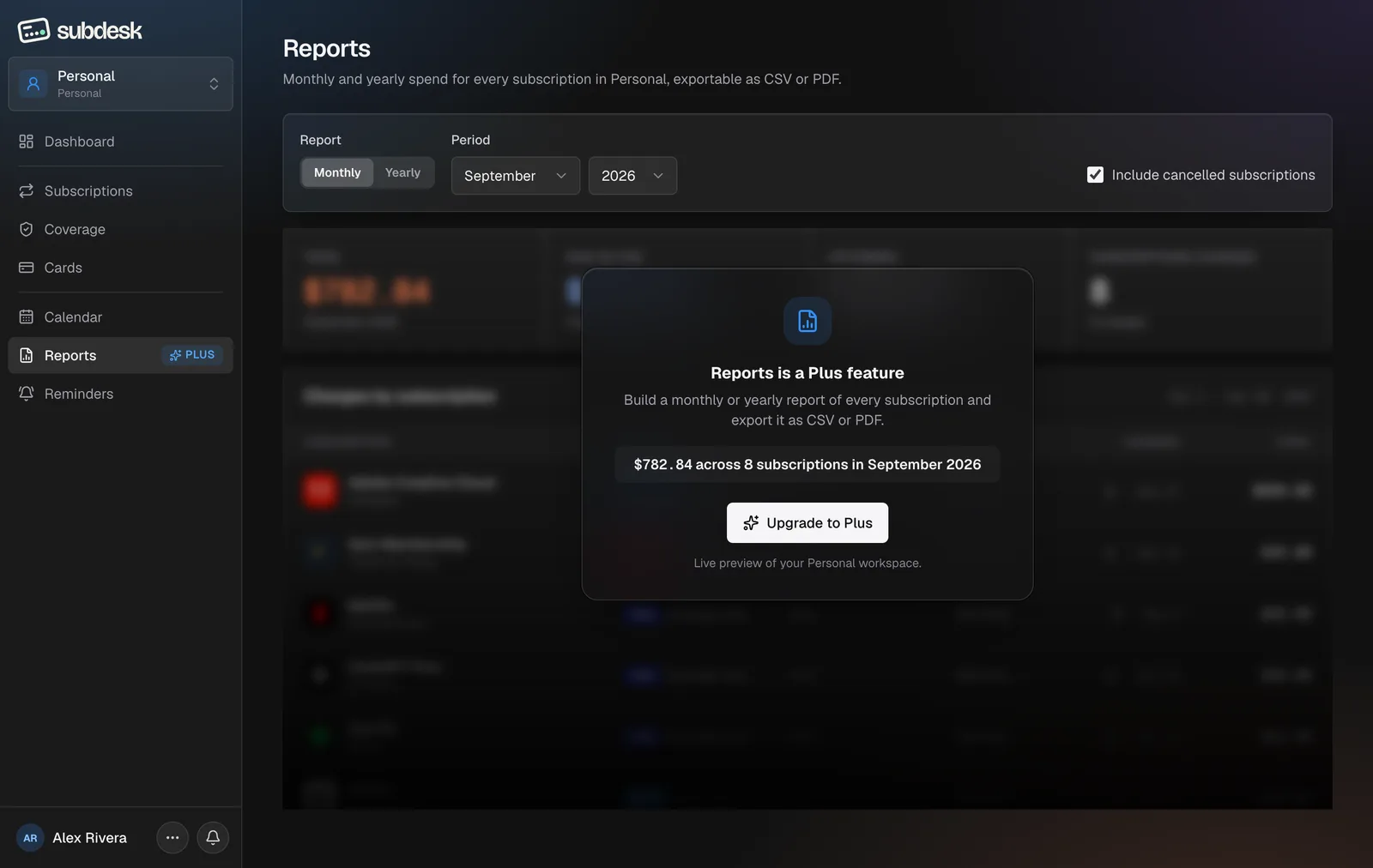Click the Dashboard grid icon
1373x868 pixels.
point(27,142)
